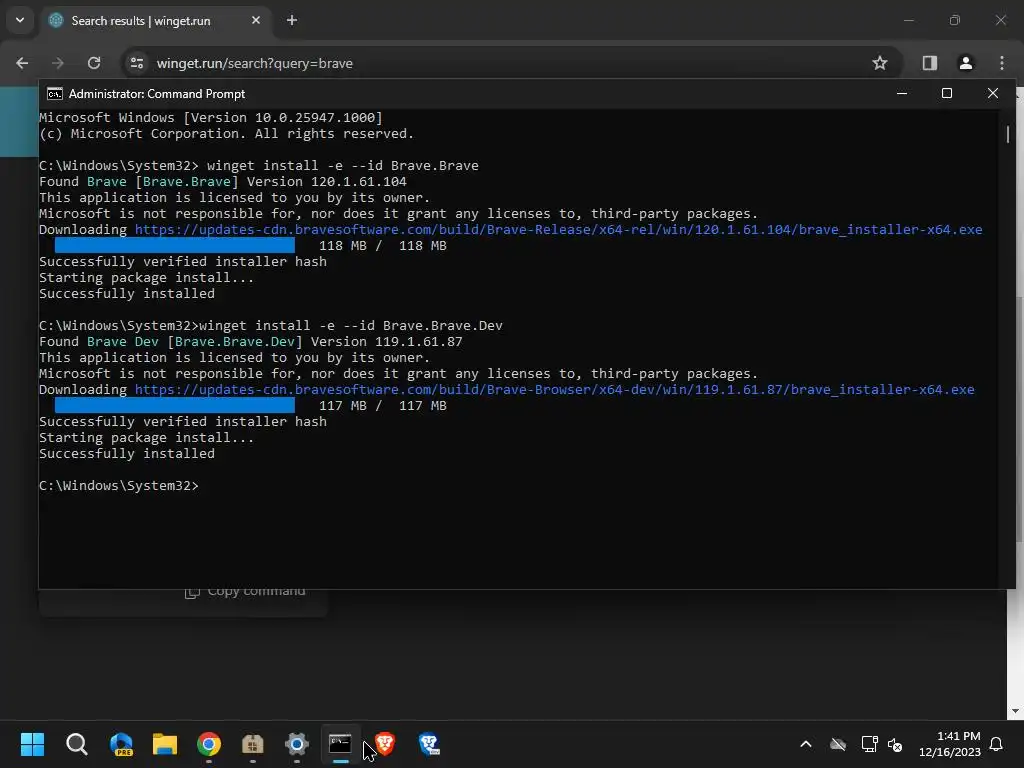
Task: Bookmark this page with the star
Action: (880, 63)
